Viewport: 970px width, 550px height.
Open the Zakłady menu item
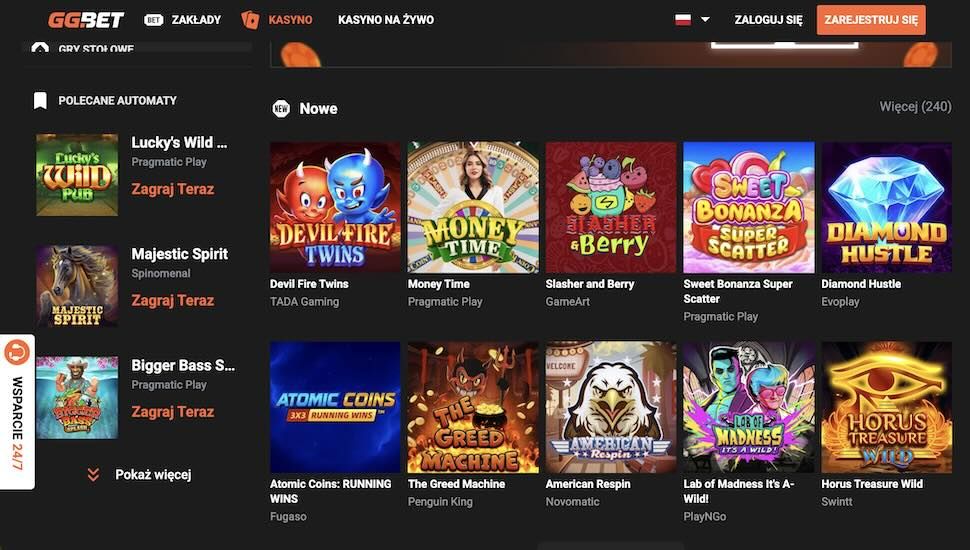pyautogui.click(x=196, y=20)
